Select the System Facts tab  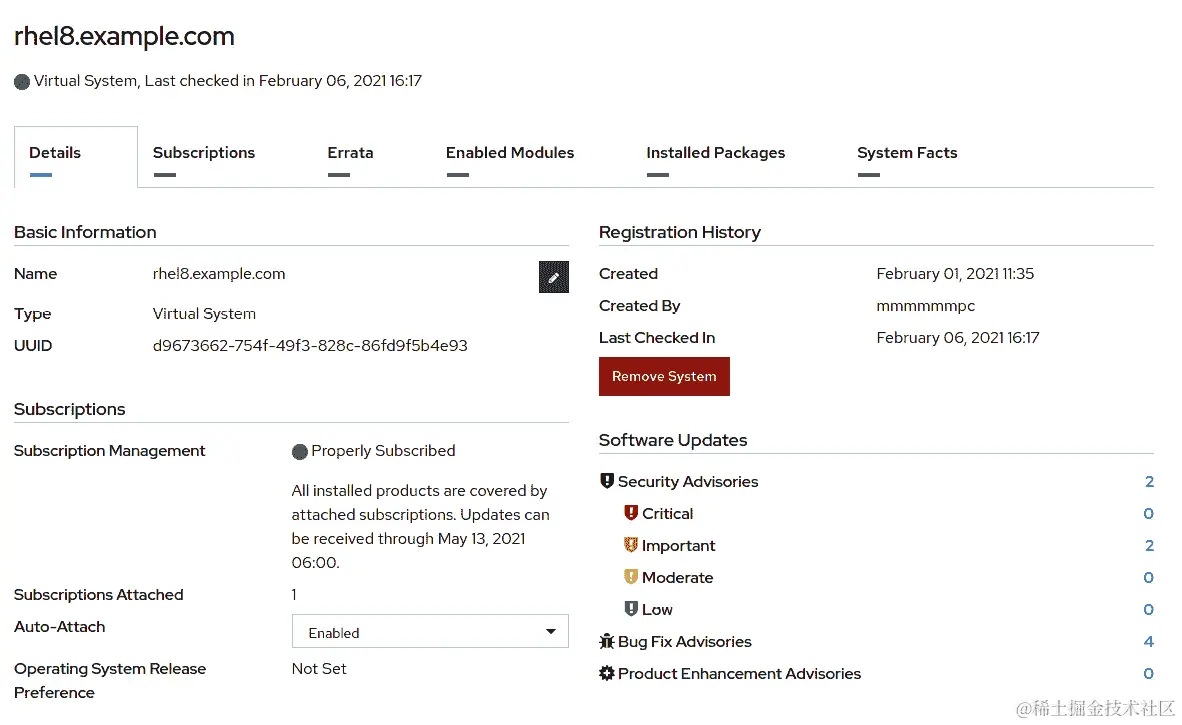pyautogui.click(x=907, y=153)
